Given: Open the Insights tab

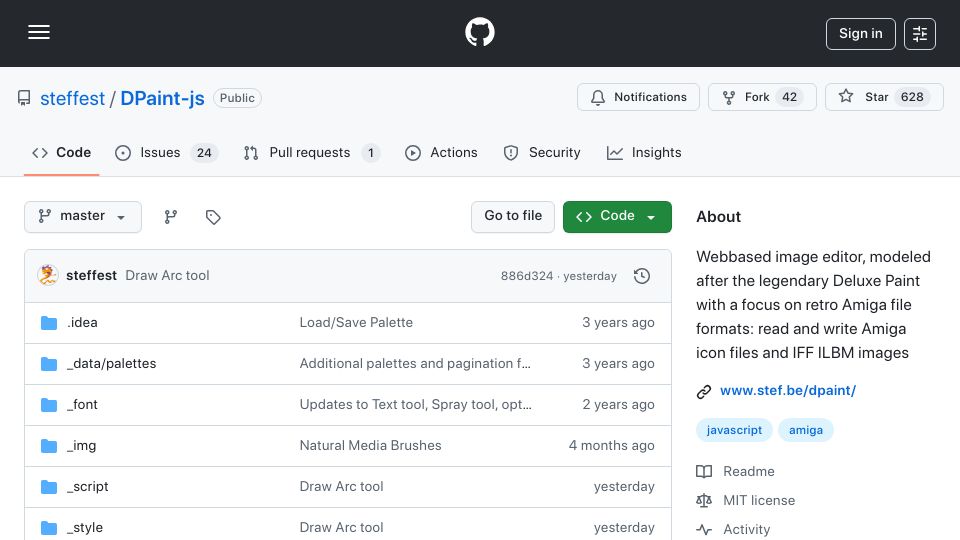Looking at the screenshot, I should 643,152.
